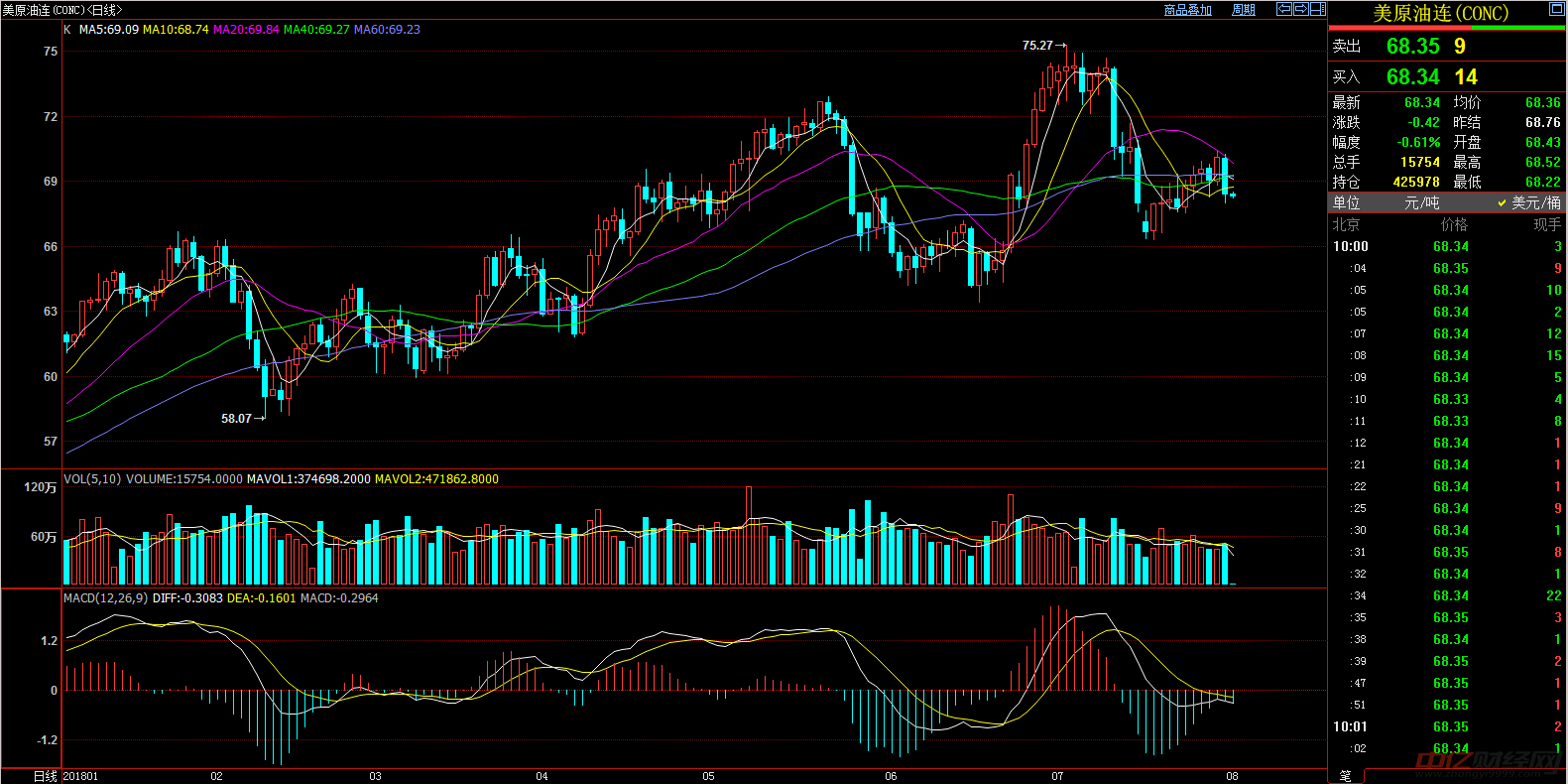This screenshot has height=784, width=1568.
Task: Click the MA10:68.74 indicator label
Action: click(x=176, y=30)
